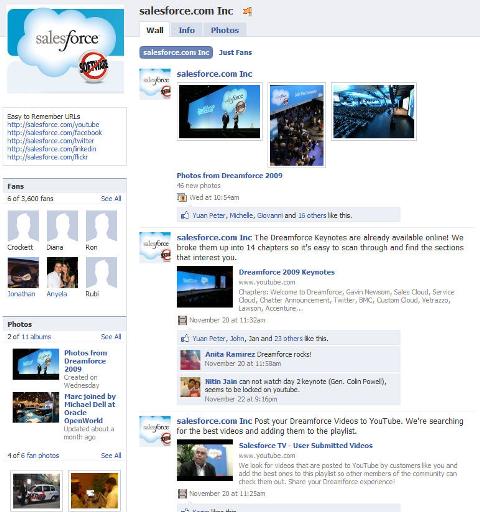Switch to the Wall tab
Image resolution: width=480 pixels, height=512 pixels.
click(155, 30)
